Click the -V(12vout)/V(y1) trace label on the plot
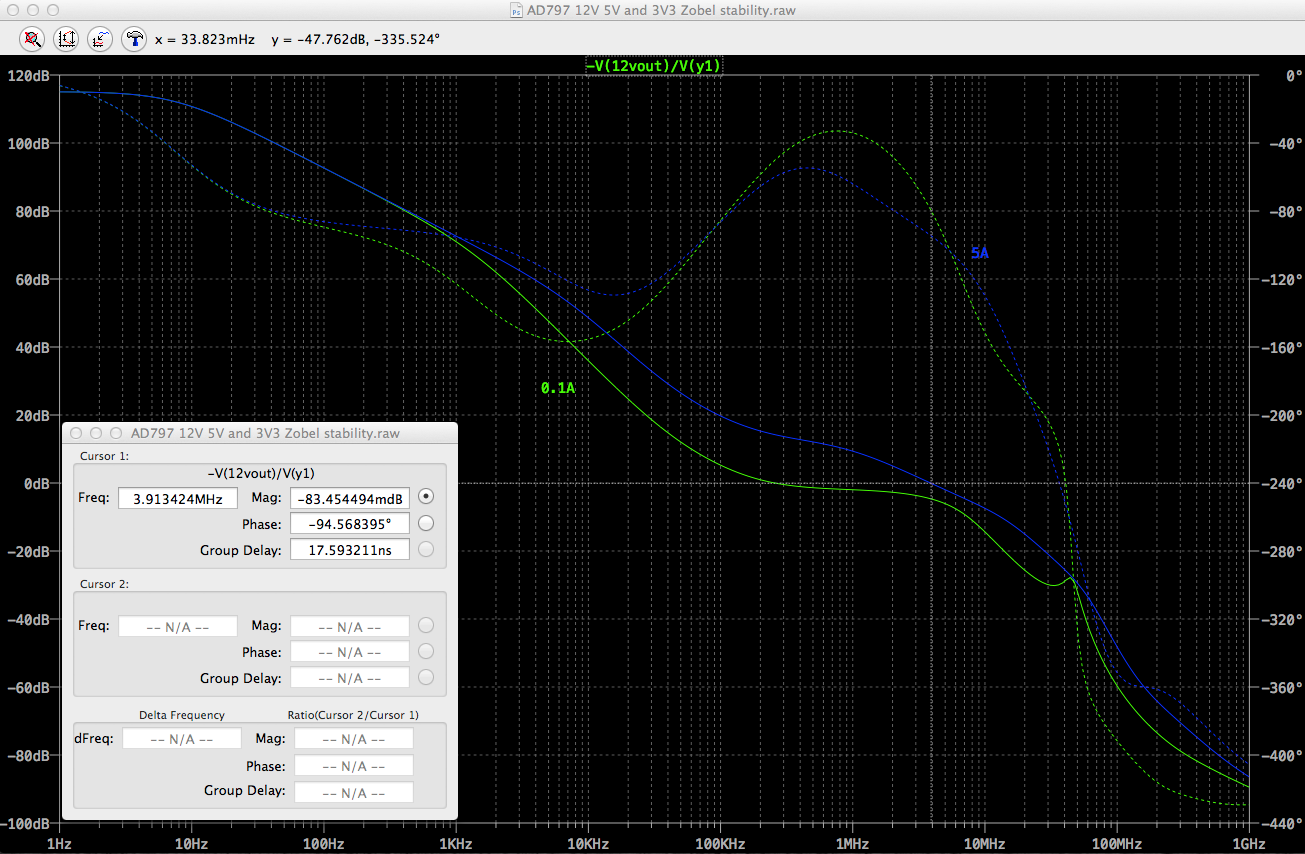Screen dimensions: 1305x854 pos(654,65)
